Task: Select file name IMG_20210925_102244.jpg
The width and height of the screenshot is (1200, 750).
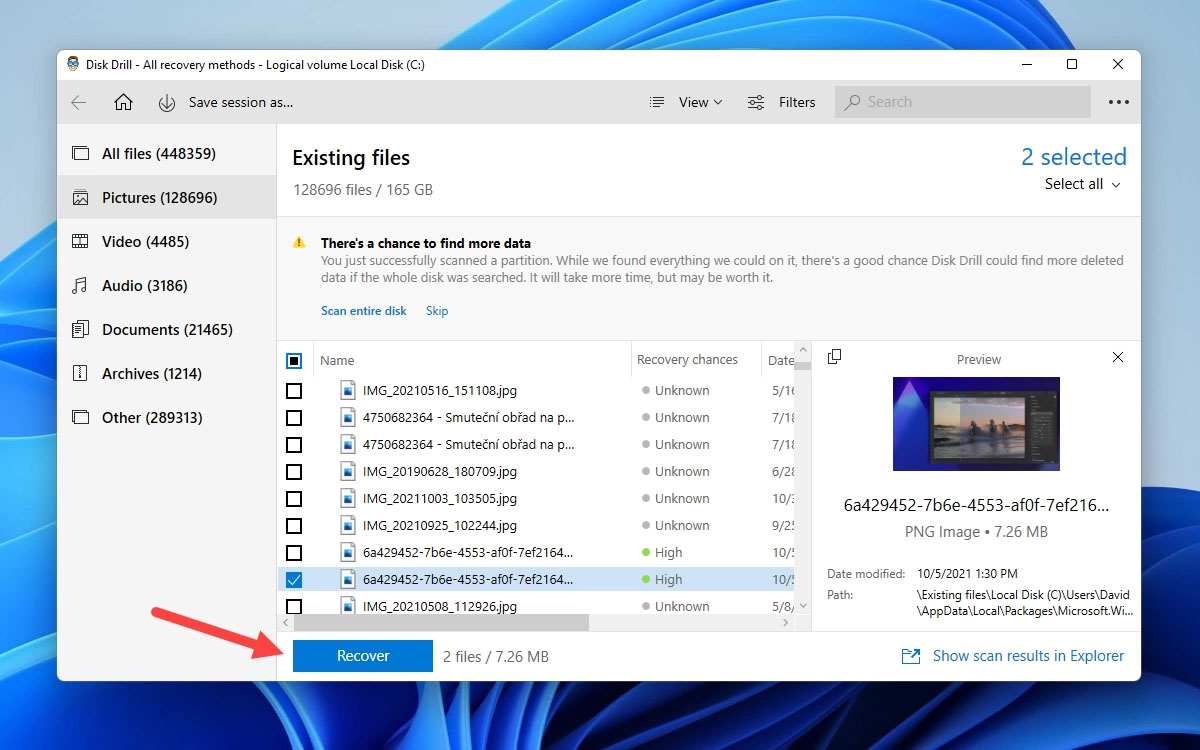Action: [440, 526]
